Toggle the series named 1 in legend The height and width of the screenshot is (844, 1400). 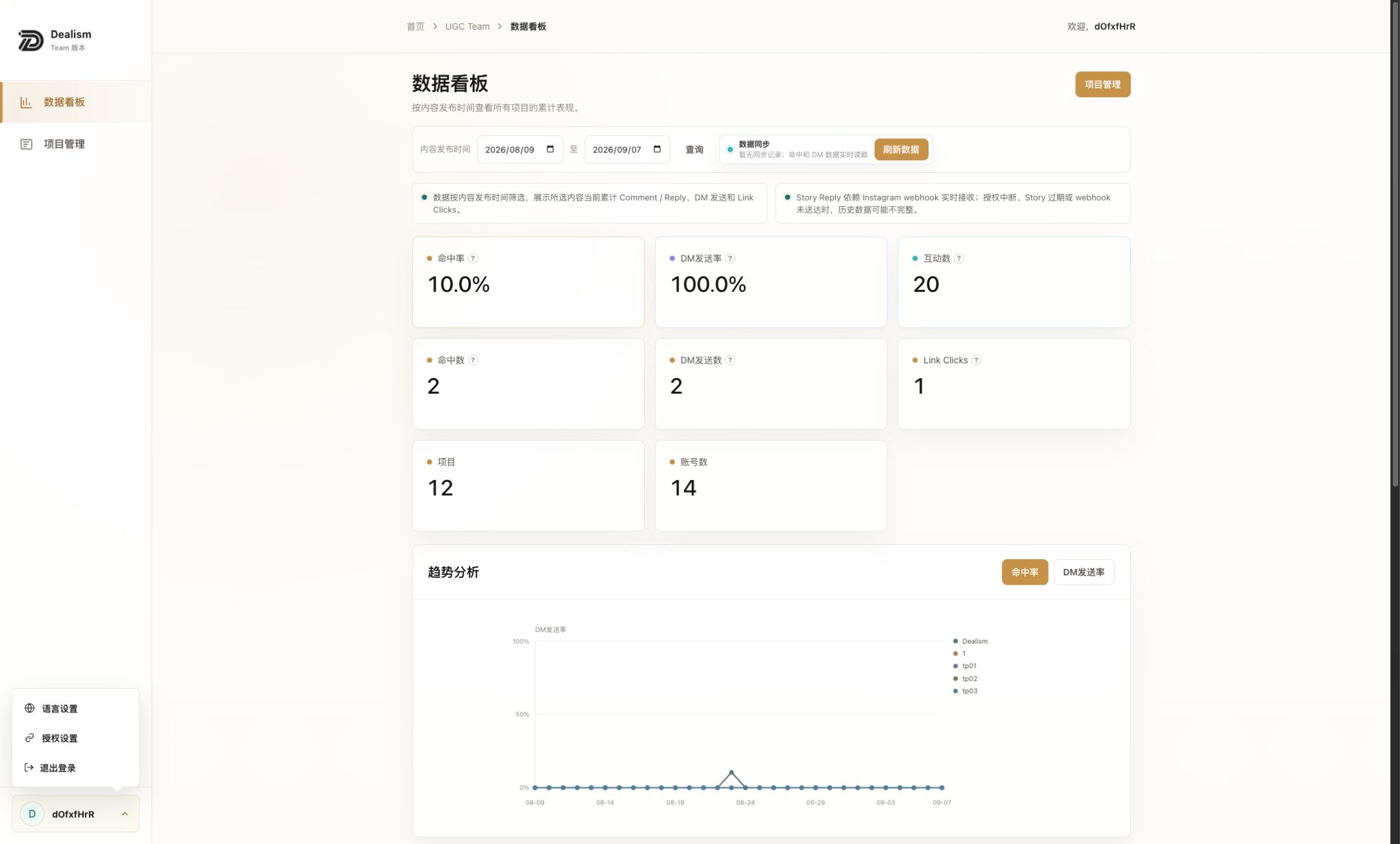(960, 653)
